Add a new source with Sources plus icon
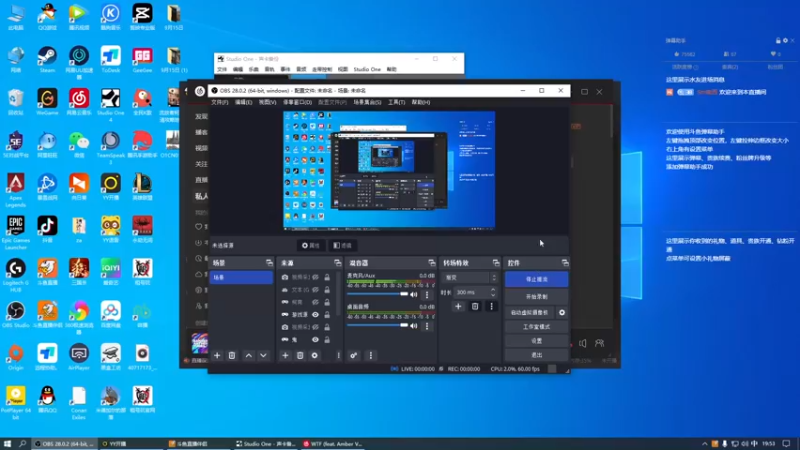 coord(285,356)
